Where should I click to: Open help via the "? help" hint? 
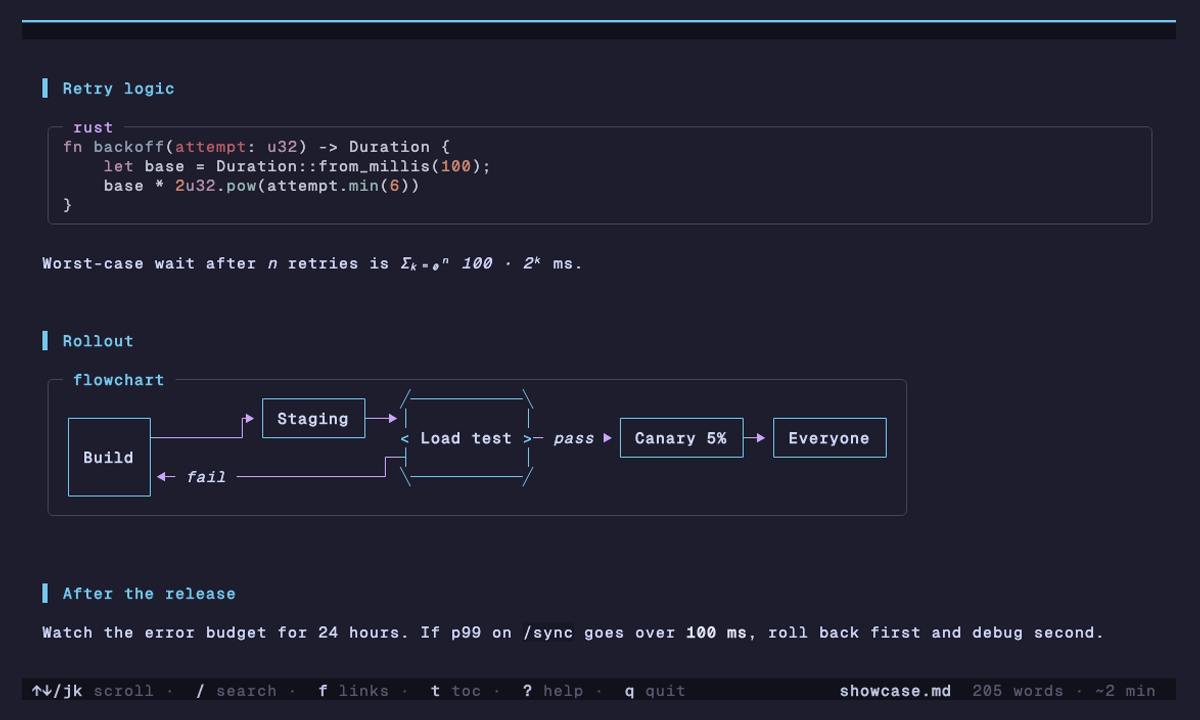[553, 691]
